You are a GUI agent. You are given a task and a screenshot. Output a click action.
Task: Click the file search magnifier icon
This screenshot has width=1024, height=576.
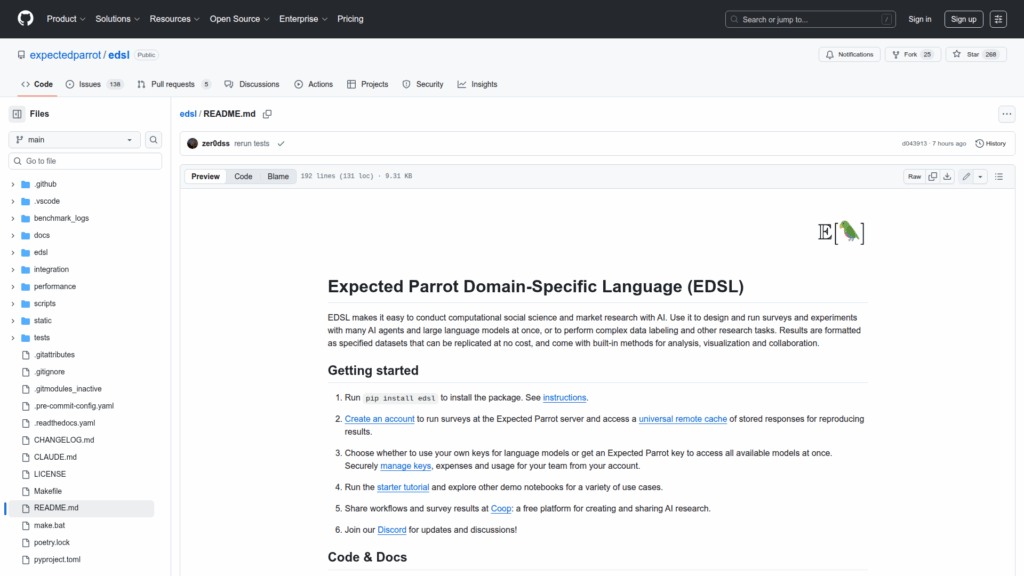[x=153, y=140]
